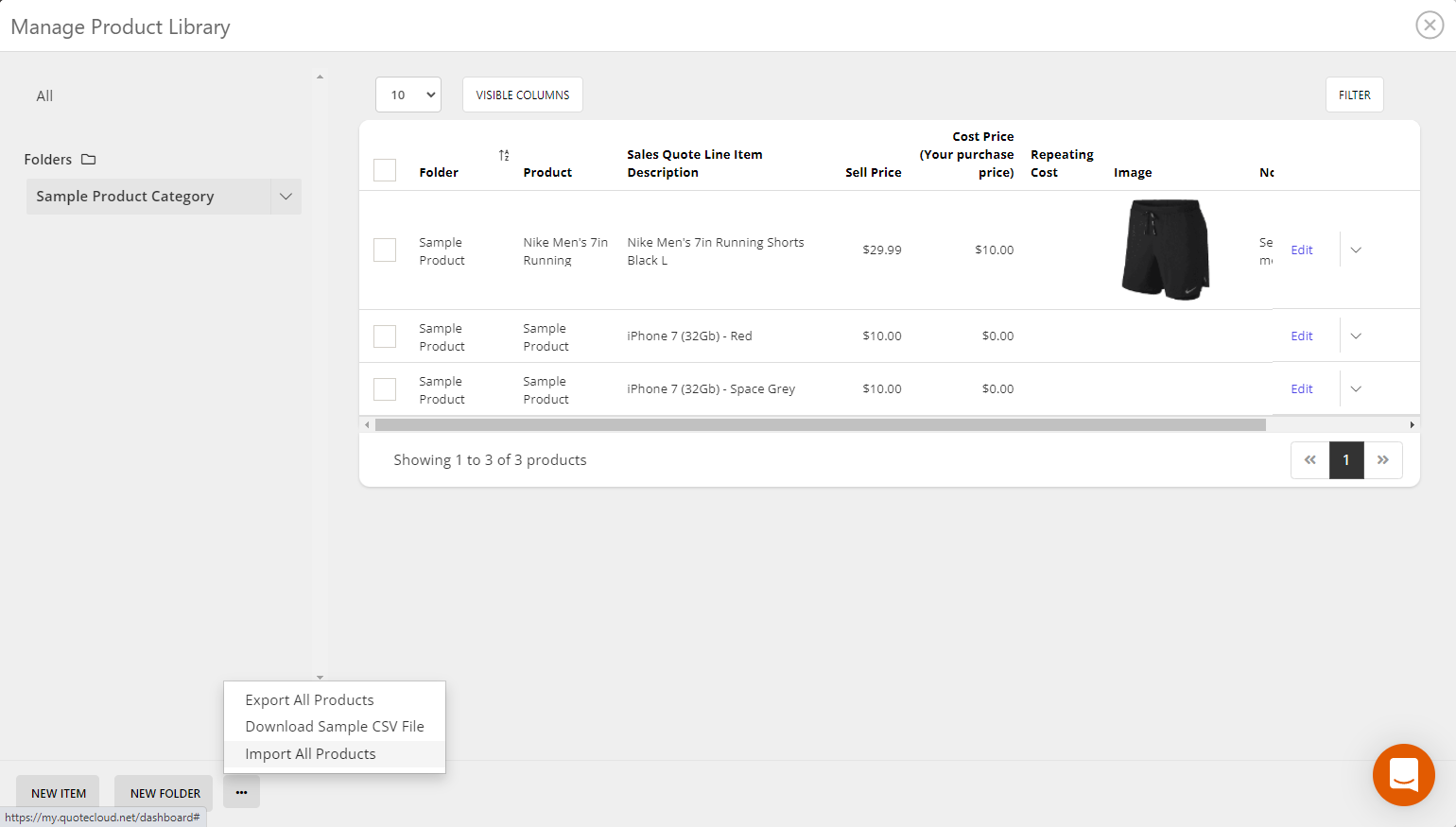This screenshot has height=827, width=1456.
Task: Toggle the select-all checkbox in table header
Action: 384,170
